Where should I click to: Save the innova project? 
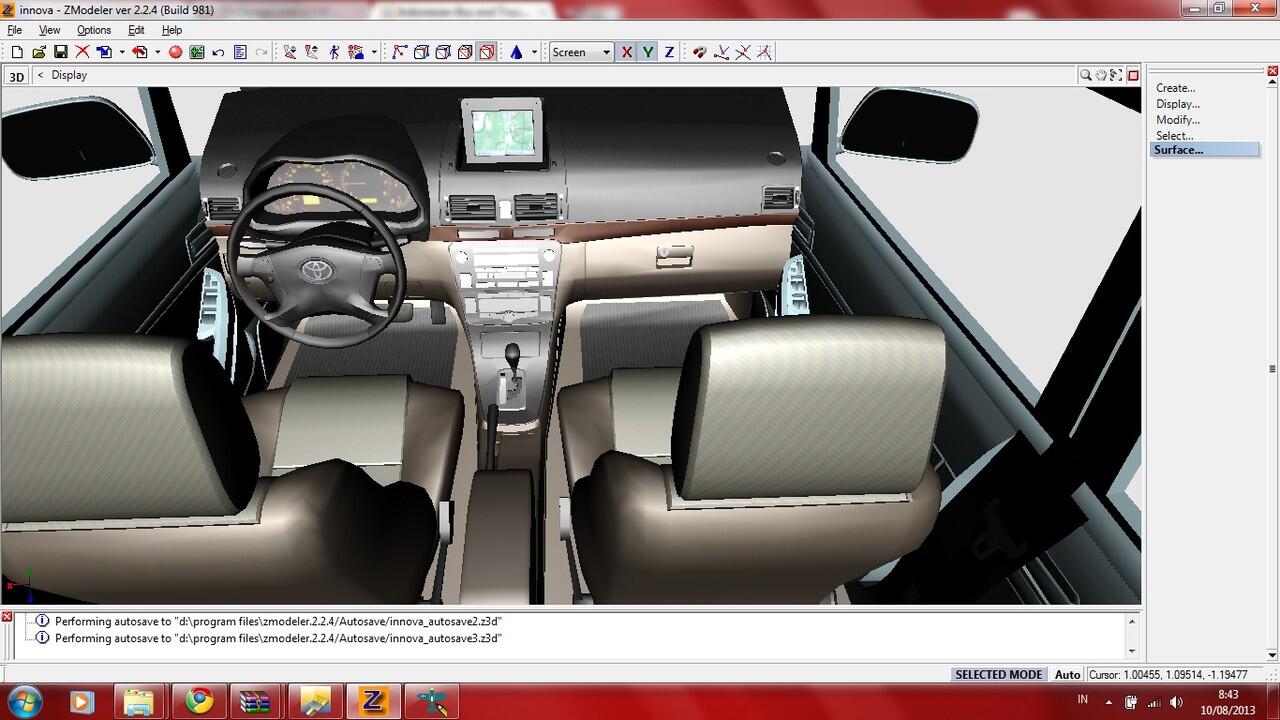pyautogui.click(x=59, y=51)
